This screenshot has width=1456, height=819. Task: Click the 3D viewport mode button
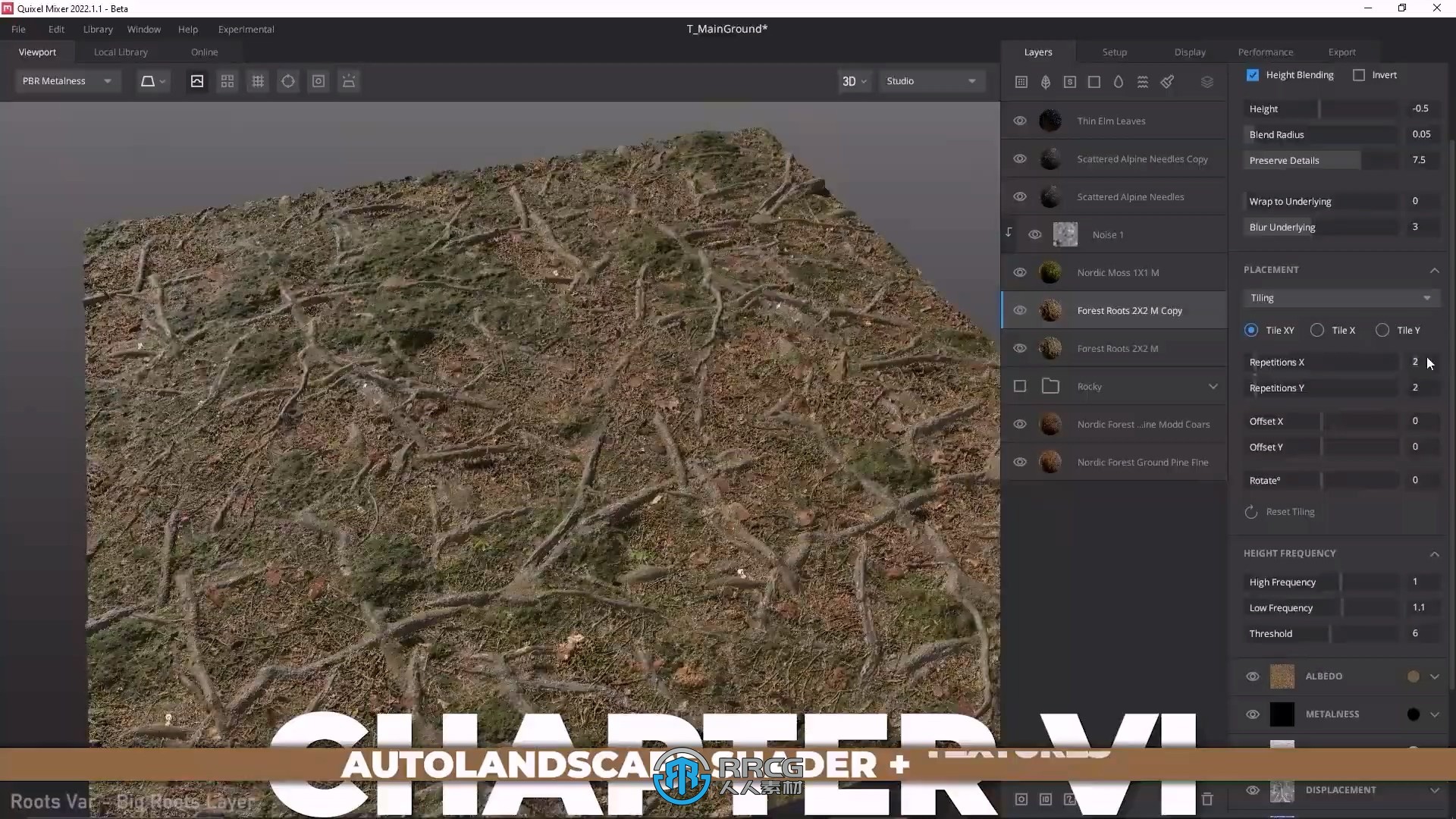tap(849, 81)
